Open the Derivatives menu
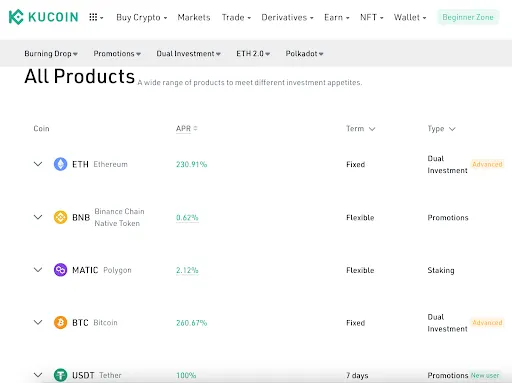 pos(287,17)
